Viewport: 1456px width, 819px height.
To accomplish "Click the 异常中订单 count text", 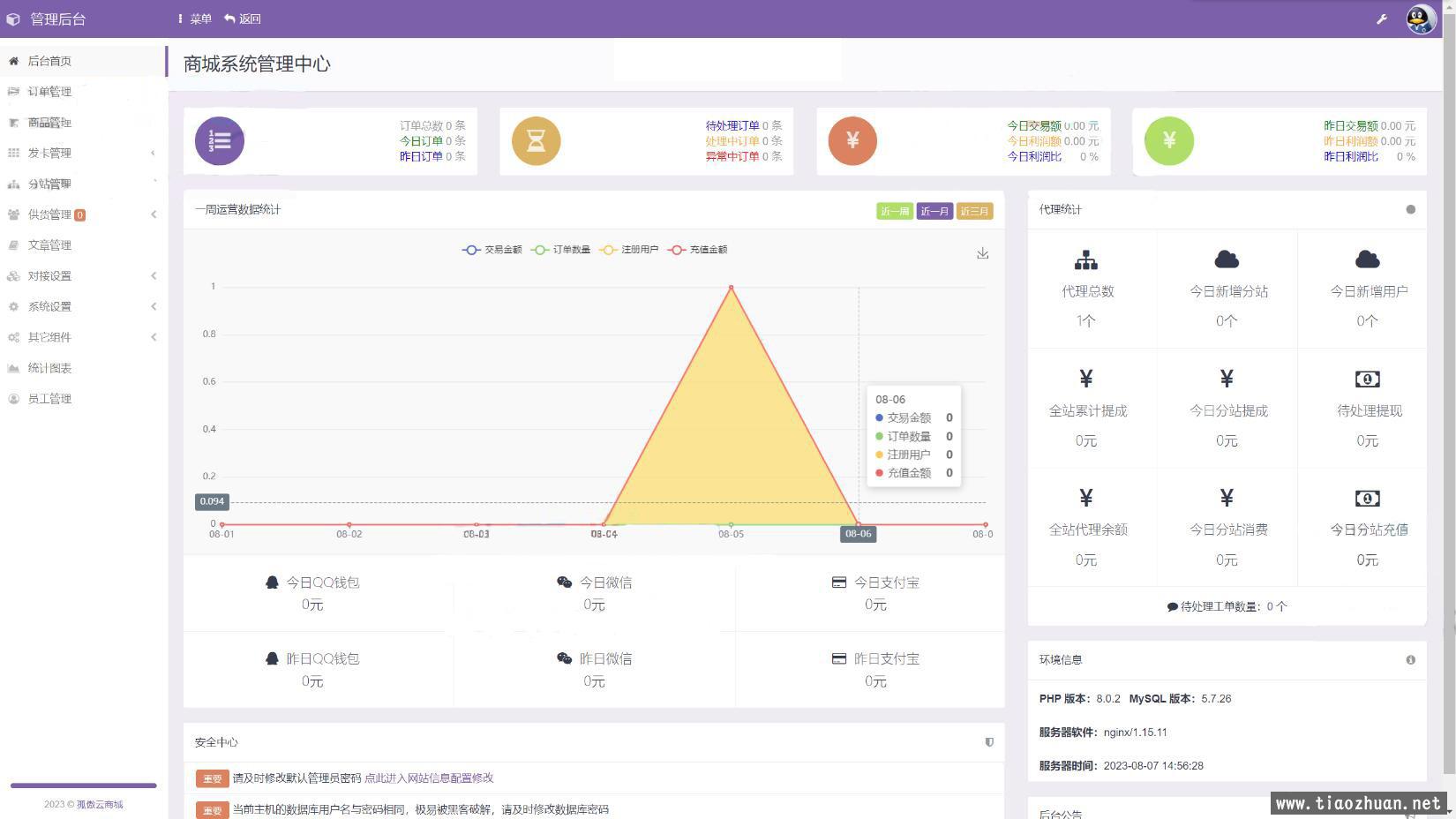I will pos(743,156).
